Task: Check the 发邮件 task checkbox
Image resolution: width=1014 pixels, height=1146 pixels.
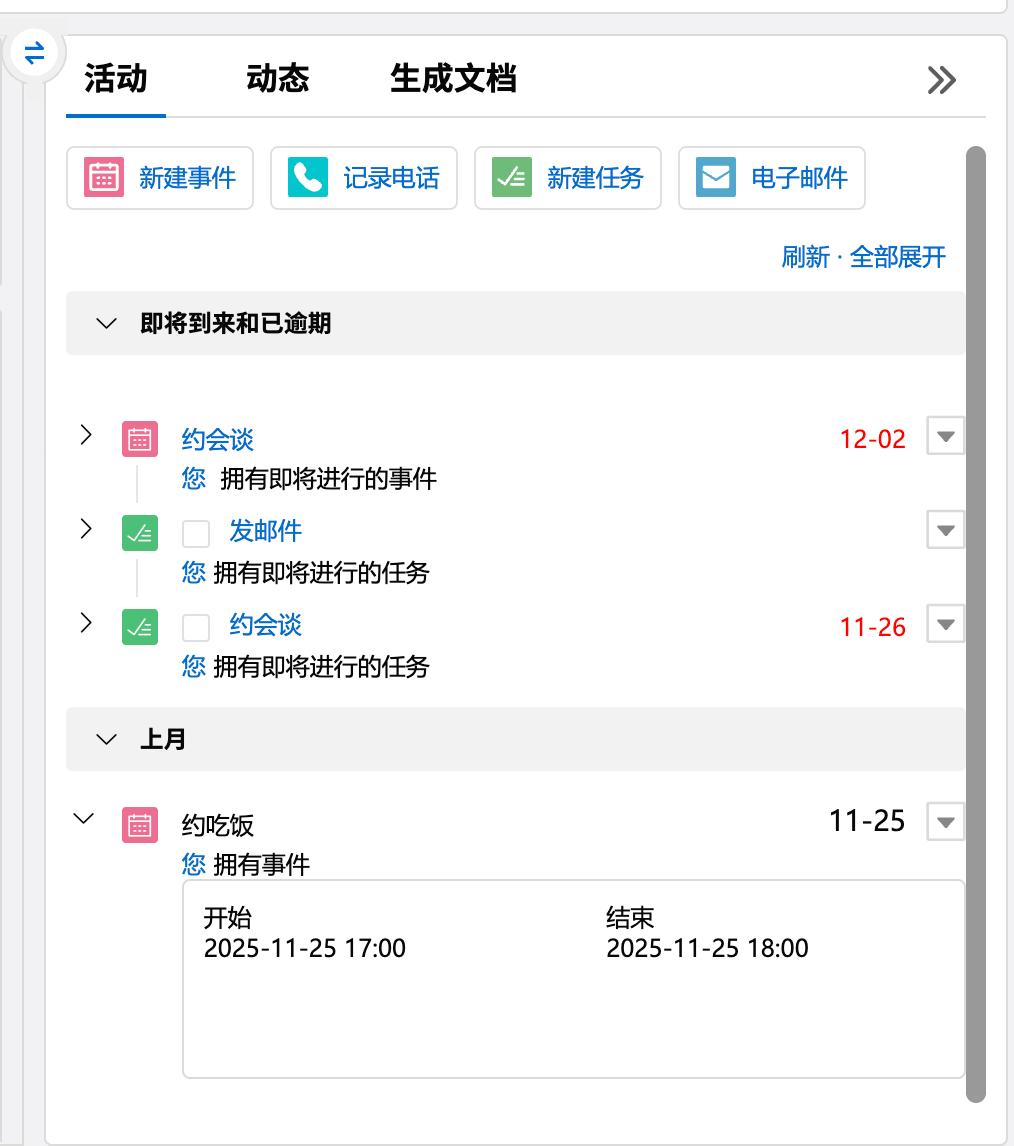Action: tap(196, 533)
